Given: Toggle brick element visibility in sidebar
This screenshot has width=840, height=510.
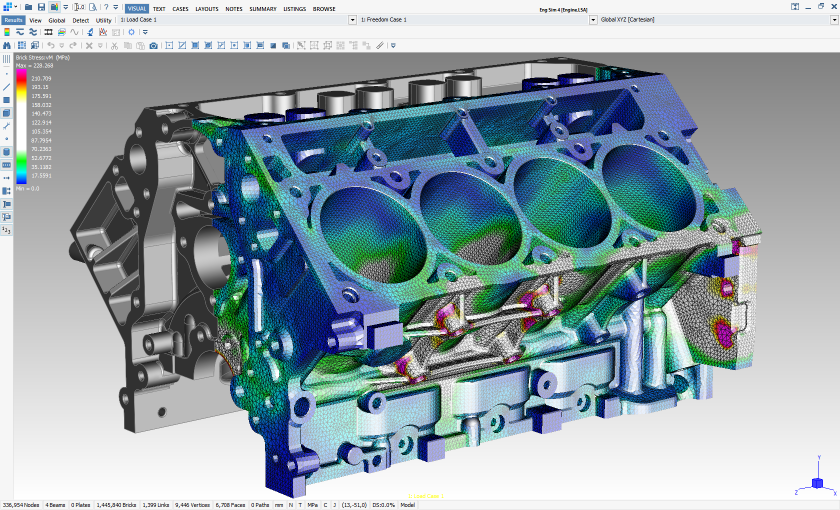Looking at the screenshot, I should point(7,114).
